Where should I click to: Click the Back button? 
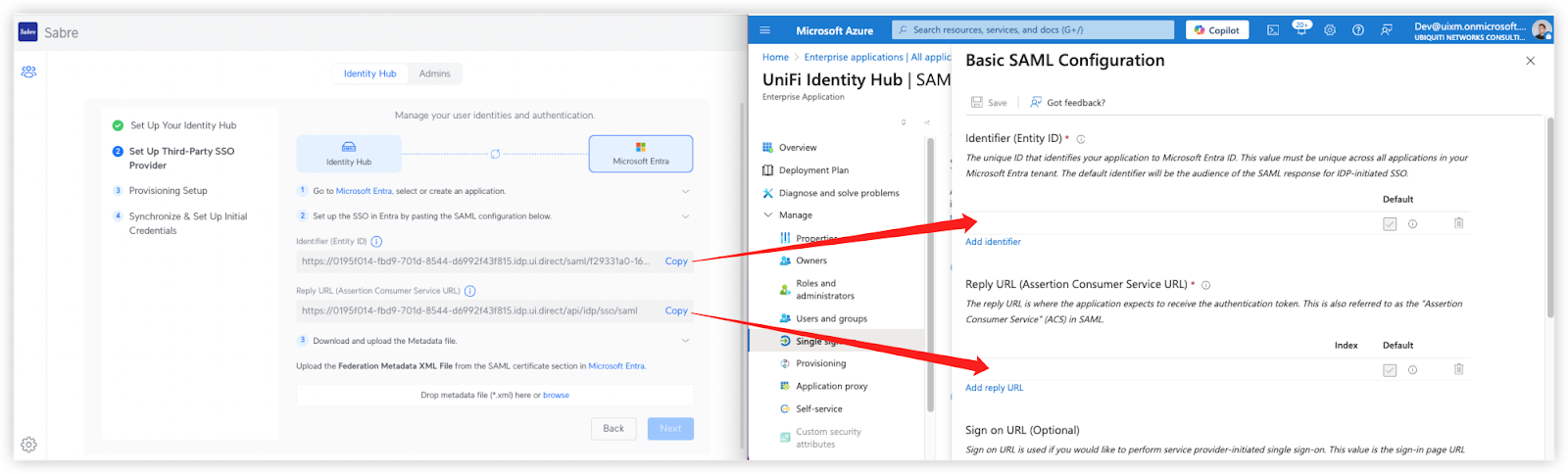[613, 428]
